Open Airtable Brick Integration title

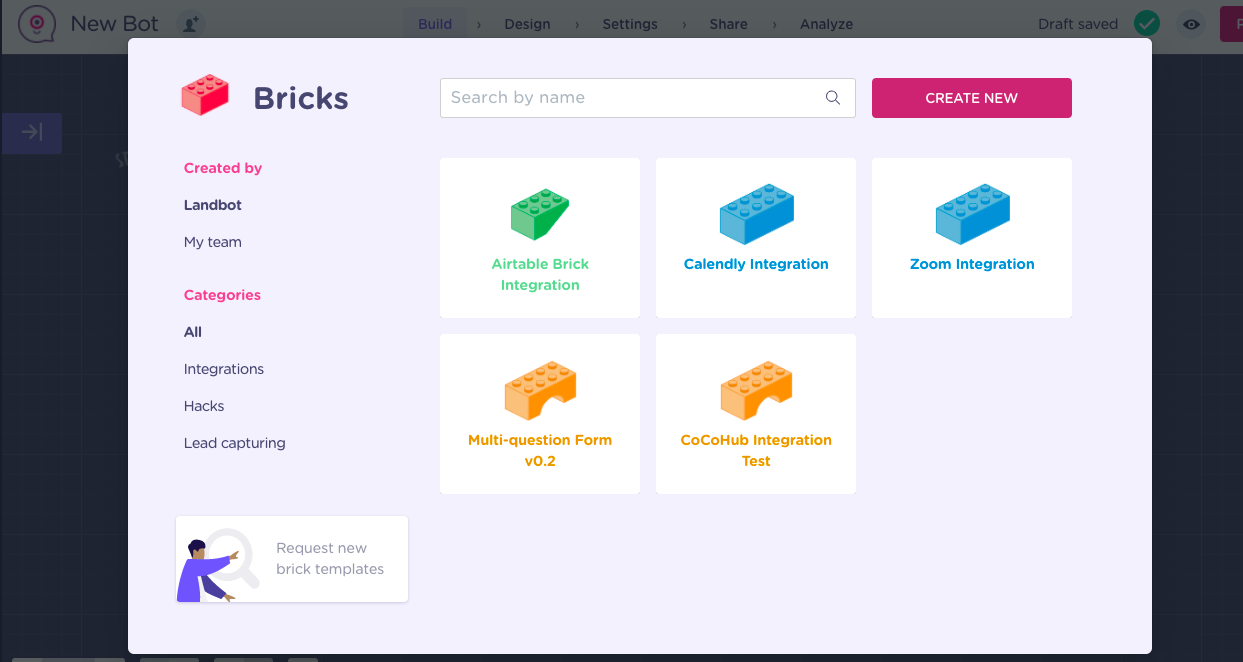[x=540, y=275]
